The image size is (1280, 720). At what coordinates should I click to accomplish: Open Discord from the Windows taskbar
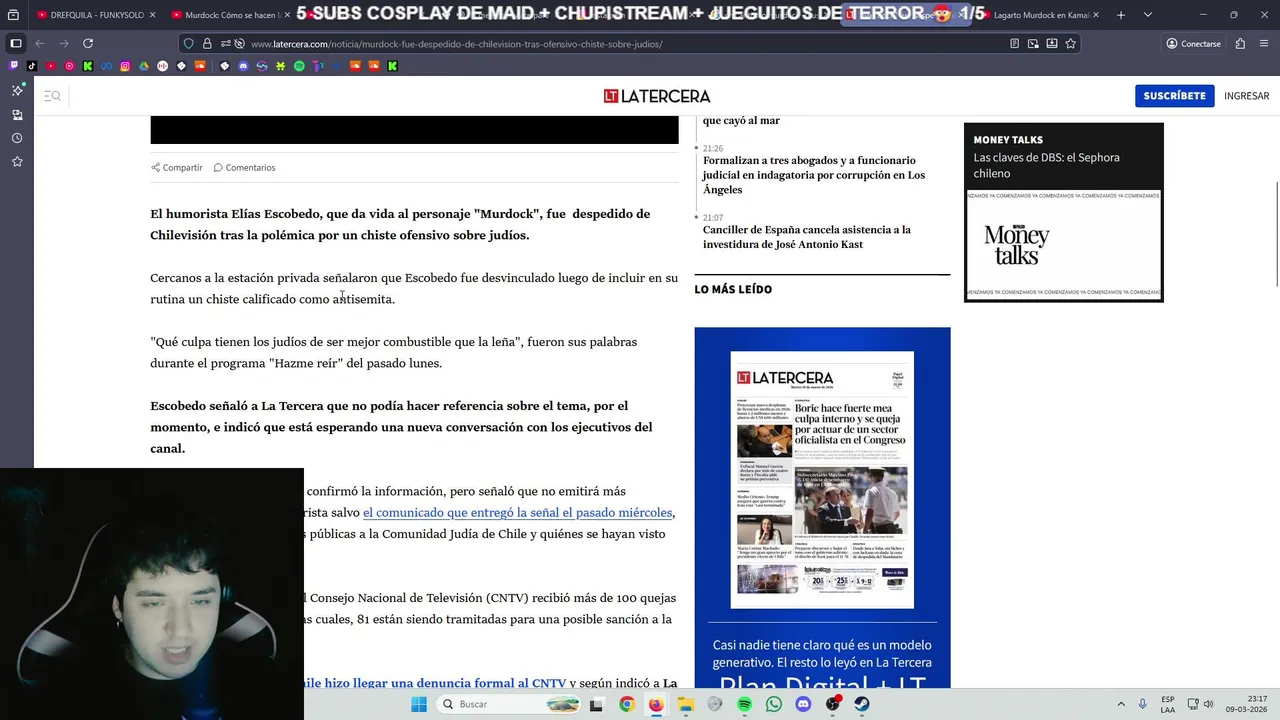pos(803,704)
